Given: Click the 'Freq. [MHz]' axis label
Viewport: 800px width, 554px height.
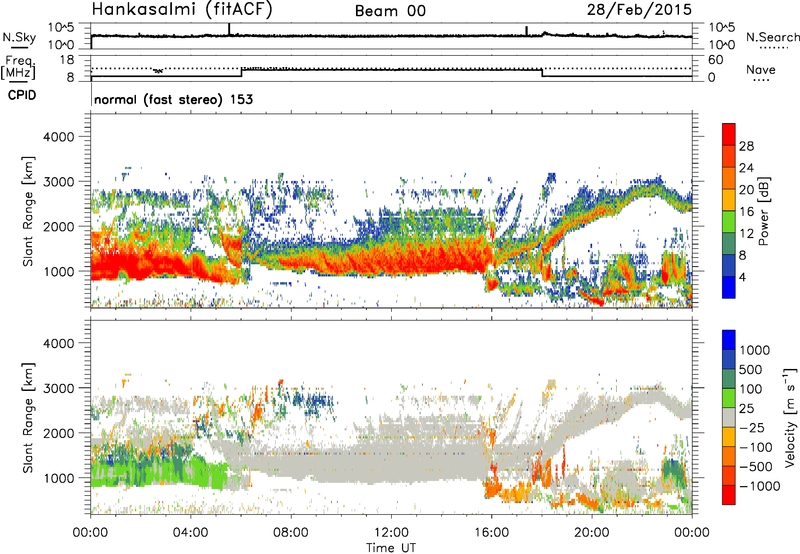Looking at the screenshot, I should click(18, 68).
